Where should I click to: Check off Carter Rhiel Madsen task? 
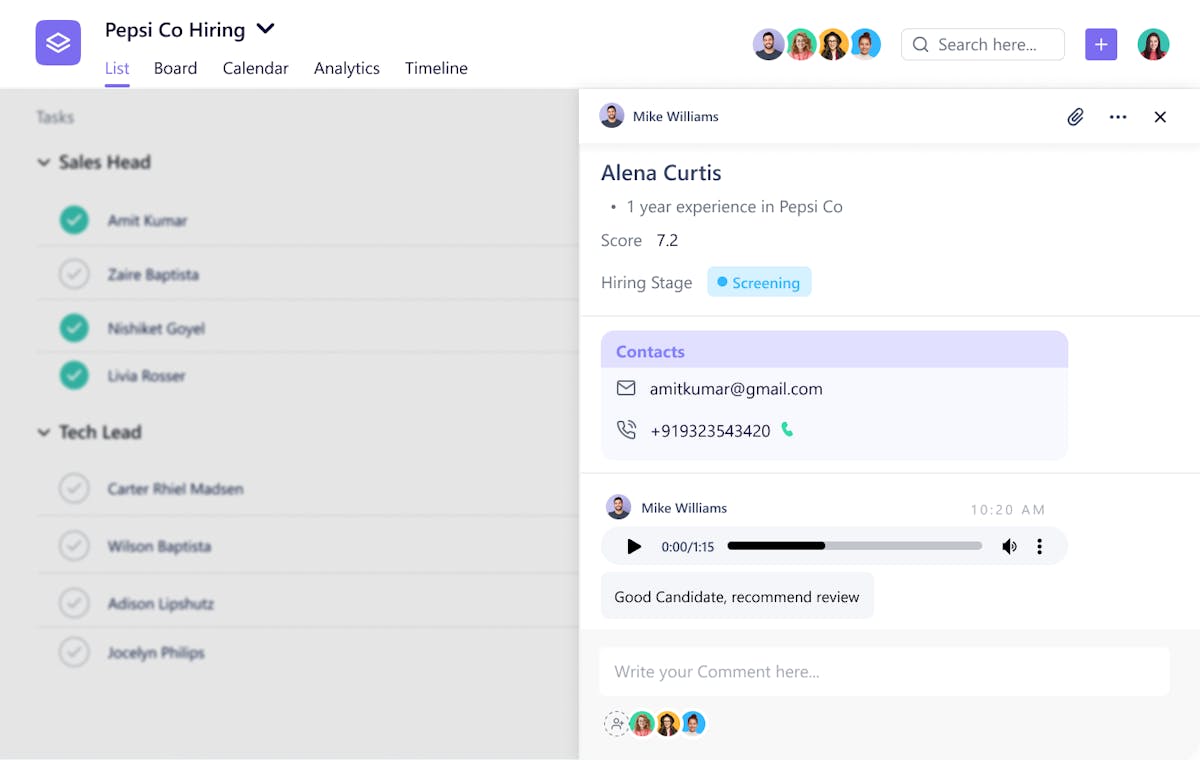pyautogui.click(x=74, y=489)
